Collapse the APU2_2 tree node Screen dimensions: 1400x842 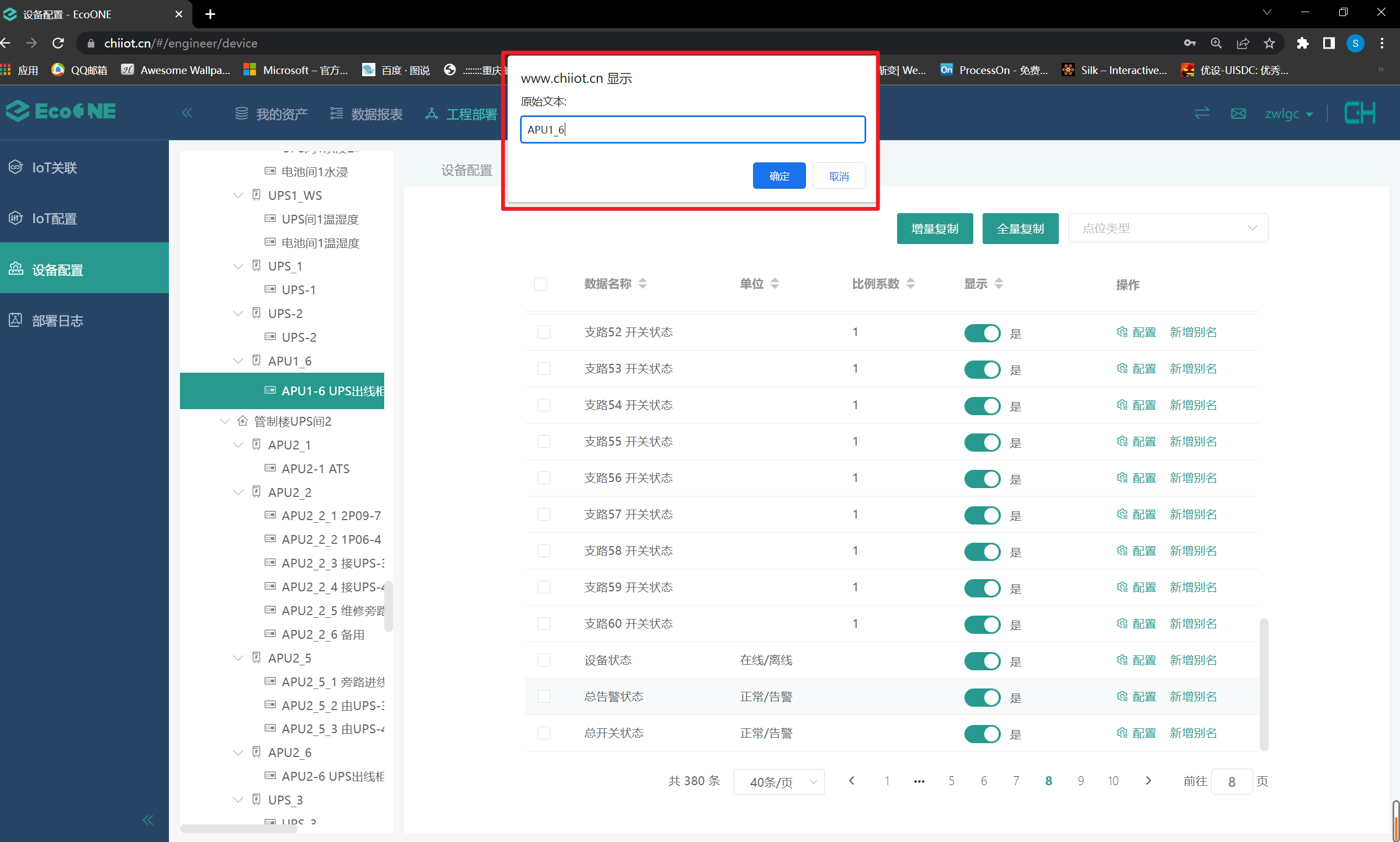(238, 493)
